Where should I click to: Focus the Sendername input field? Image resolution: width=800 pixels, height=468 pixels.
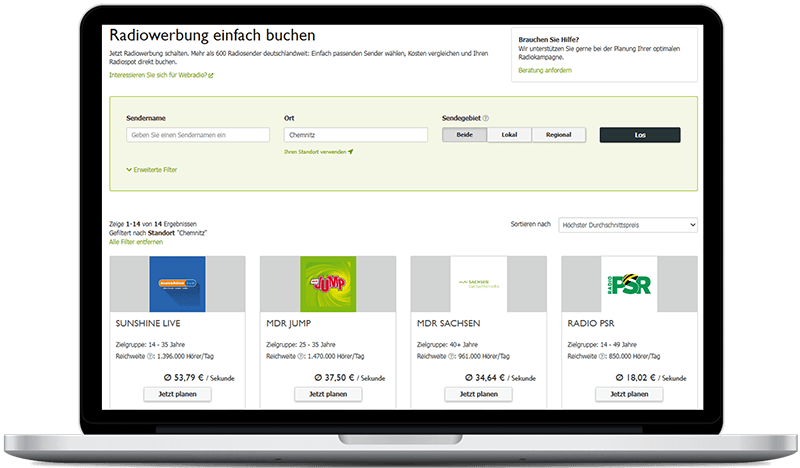198,135
